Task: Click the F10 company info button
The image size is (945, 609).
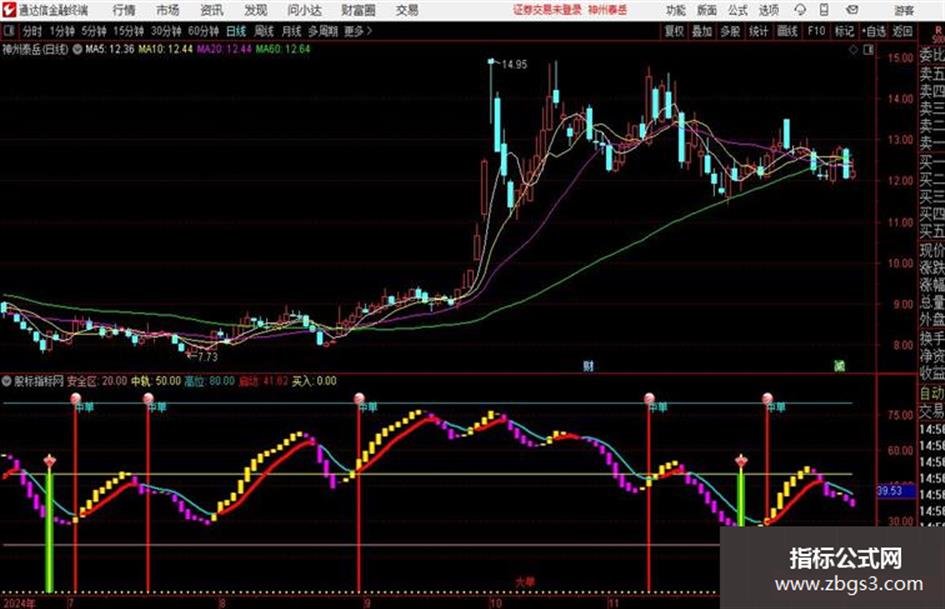Action: [816, 31]
